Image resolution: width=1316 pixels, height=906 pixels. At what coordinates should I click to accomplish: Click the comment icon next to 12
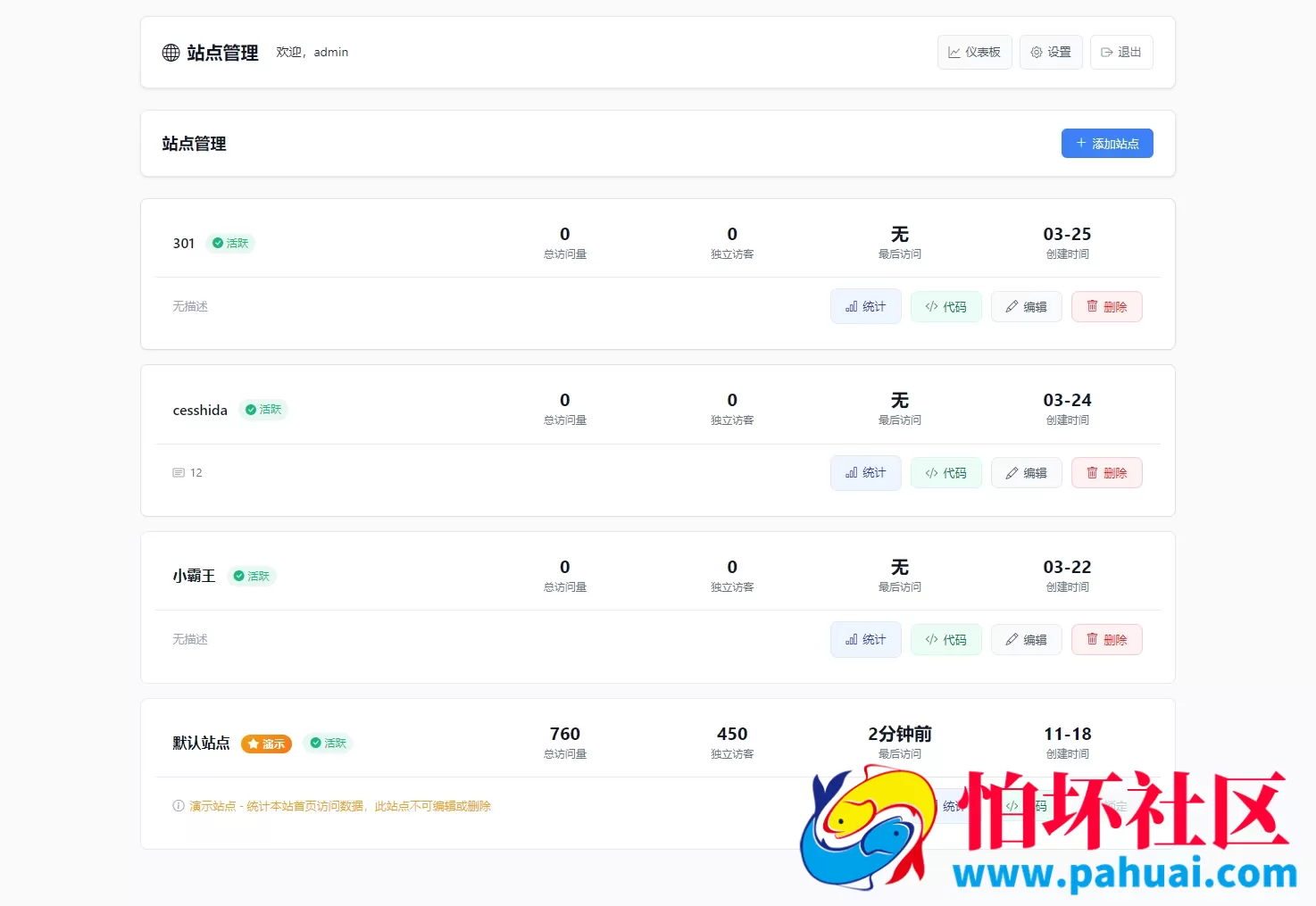coord(179,472)
